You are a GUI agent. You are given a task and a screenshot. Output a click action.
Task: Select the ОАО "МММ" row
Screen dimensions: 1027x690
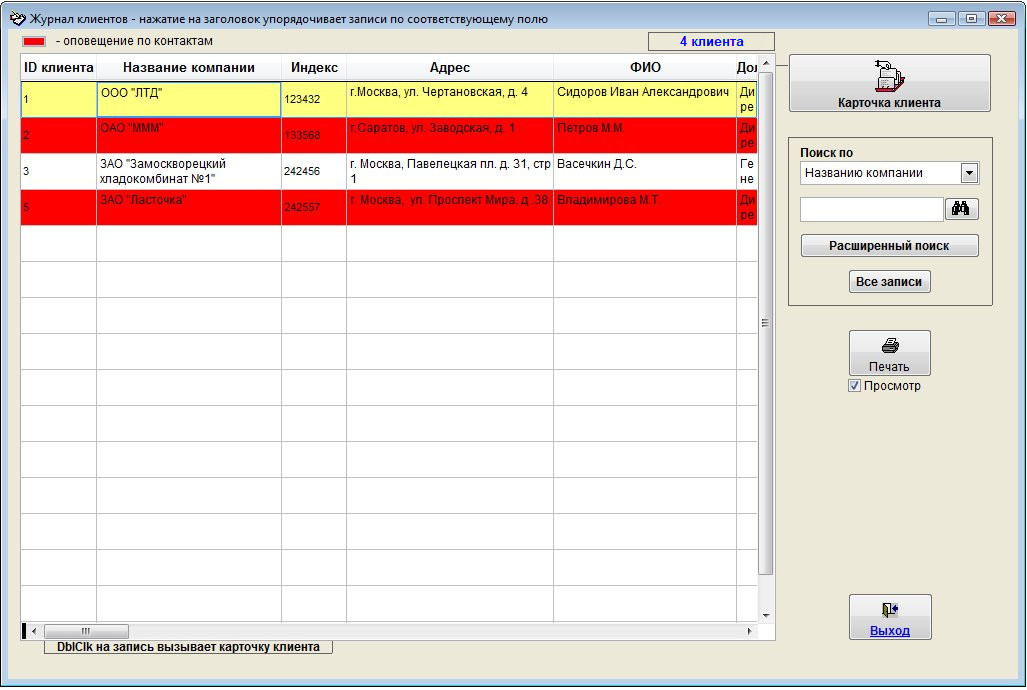[x=188, y=135]
